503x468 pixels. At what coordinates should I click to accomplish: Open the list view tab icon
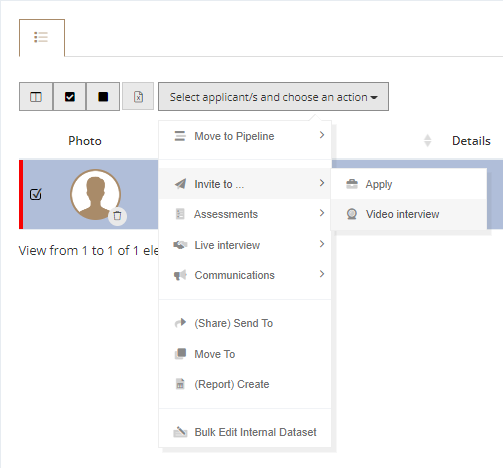click(41, 37)
